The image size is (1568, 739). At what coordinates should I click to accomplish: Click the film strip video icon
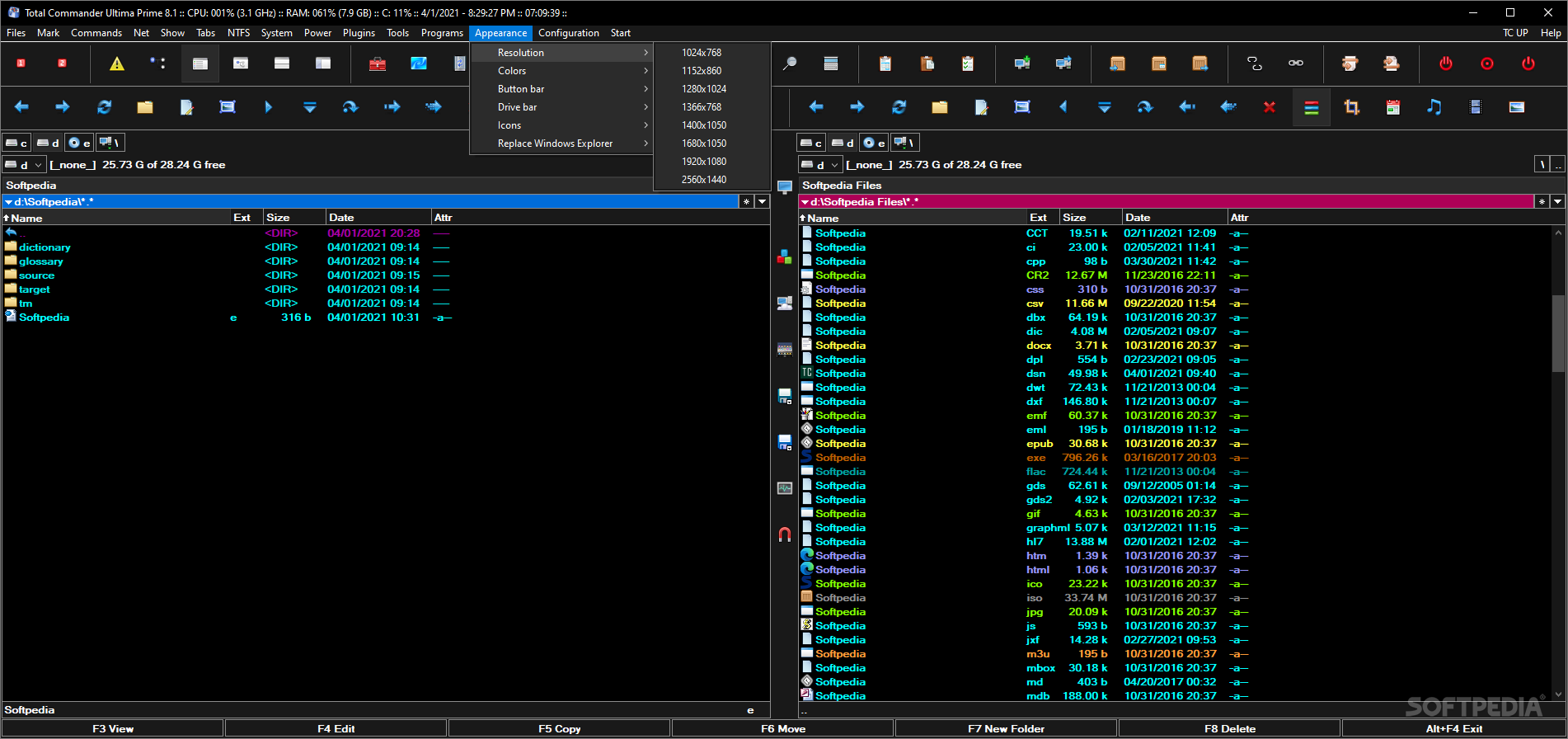click(x=1476, y=107)
